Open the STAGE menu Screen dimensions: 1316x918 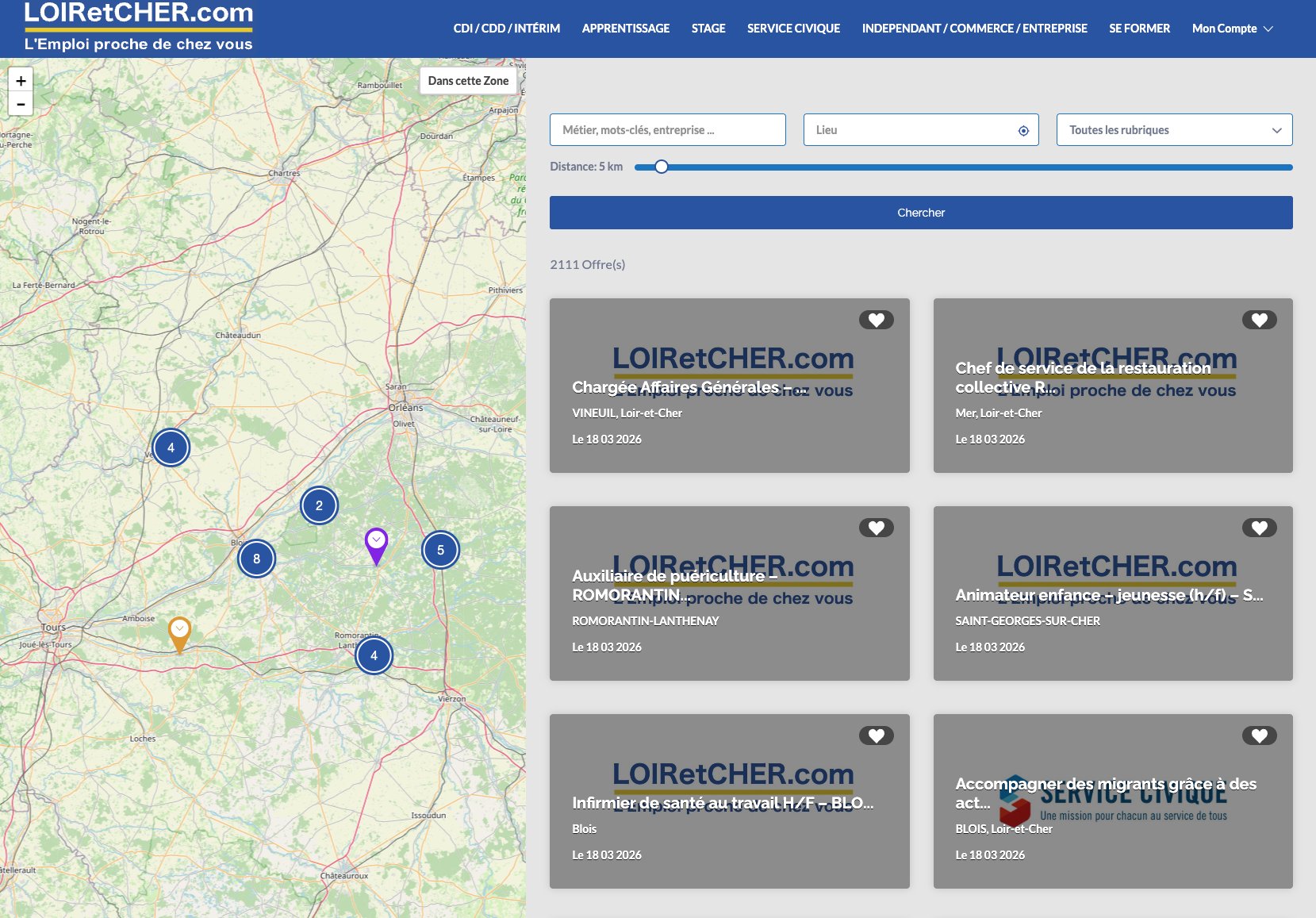(708, 28)
